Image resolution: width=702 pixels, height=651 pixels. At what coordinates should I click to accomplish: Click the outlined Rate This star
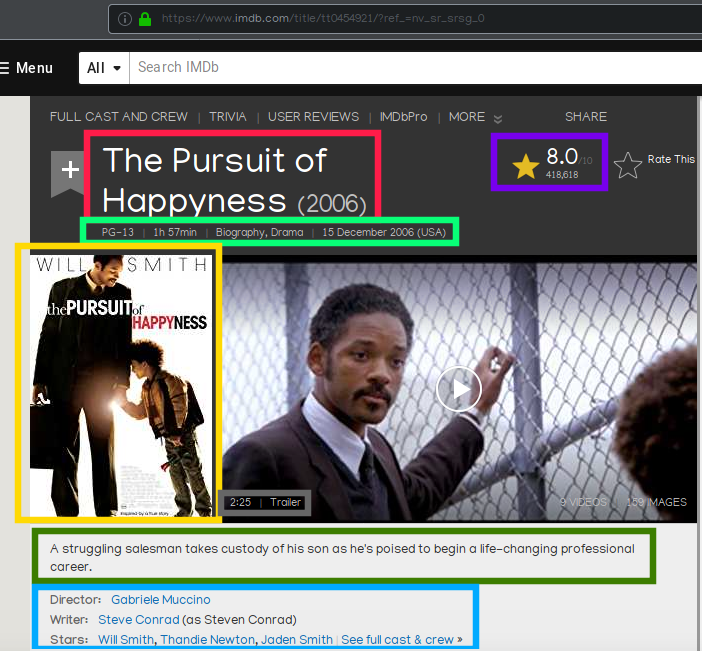click(x=628, y=165)
